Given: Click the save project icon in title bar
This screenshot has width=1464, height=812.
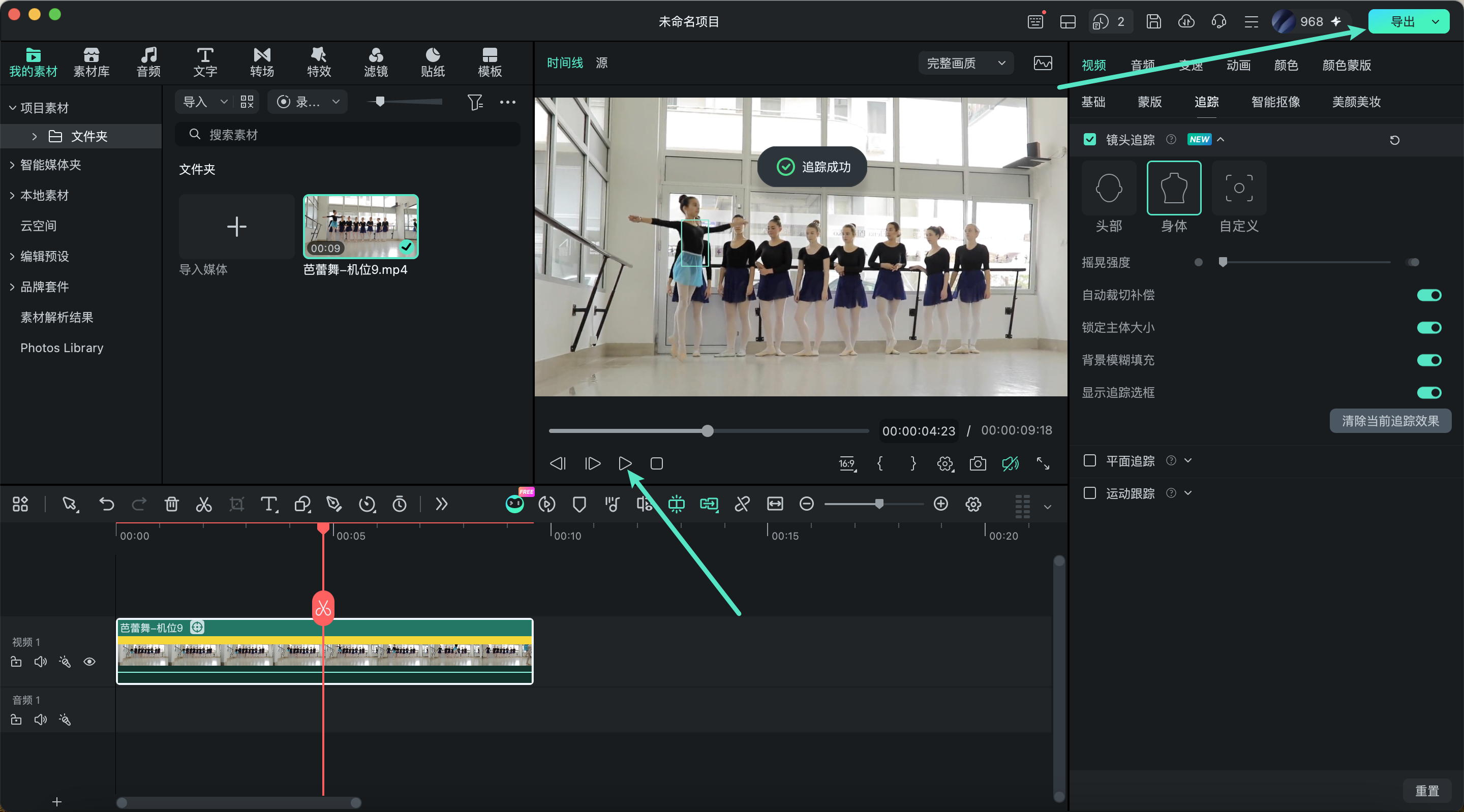Looking at the screenshot, I should click(x=1153, y=21).
